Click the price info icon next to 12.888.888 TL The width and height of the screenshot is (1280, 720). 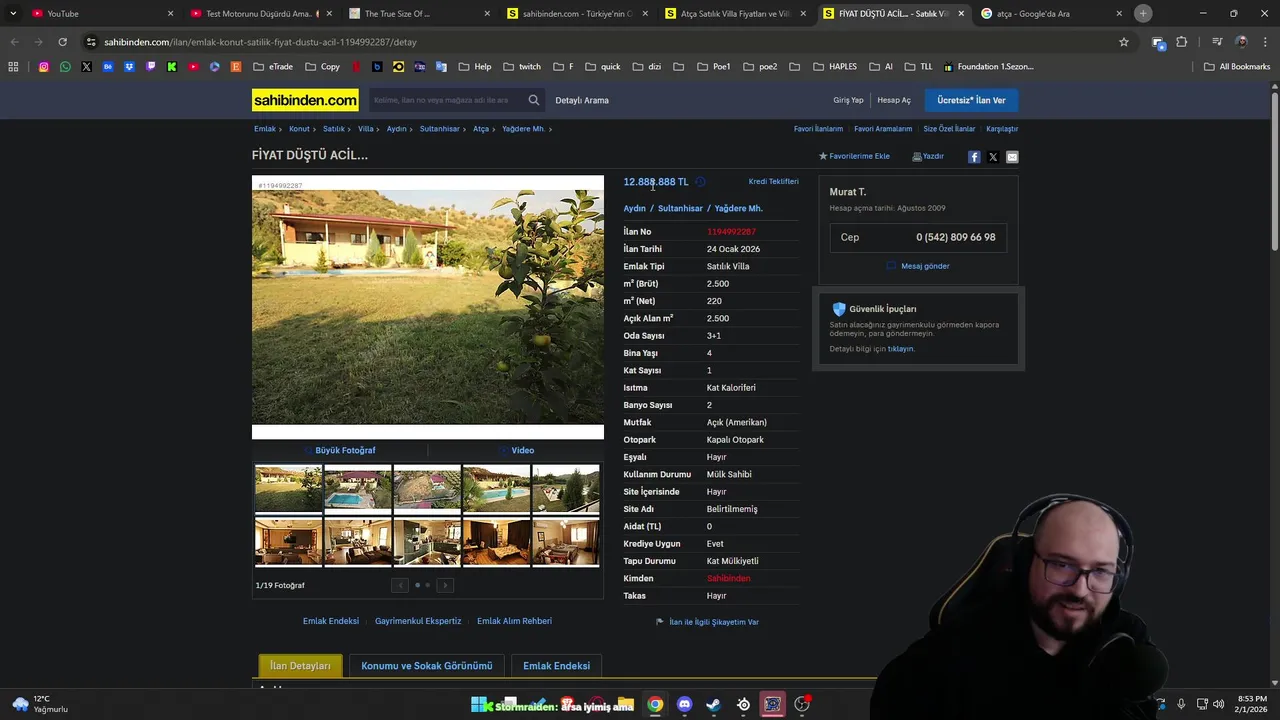click(x=700, y=182)
